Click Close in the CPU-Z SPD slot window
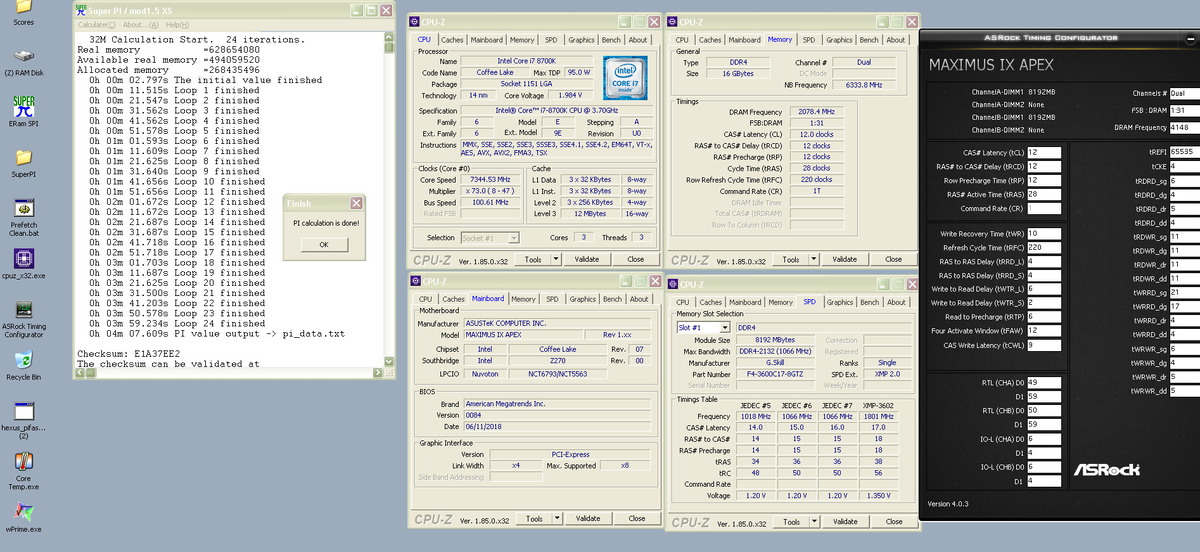Image resolution: width=1200 pixels, height=552 pixels. coord(894,521)
